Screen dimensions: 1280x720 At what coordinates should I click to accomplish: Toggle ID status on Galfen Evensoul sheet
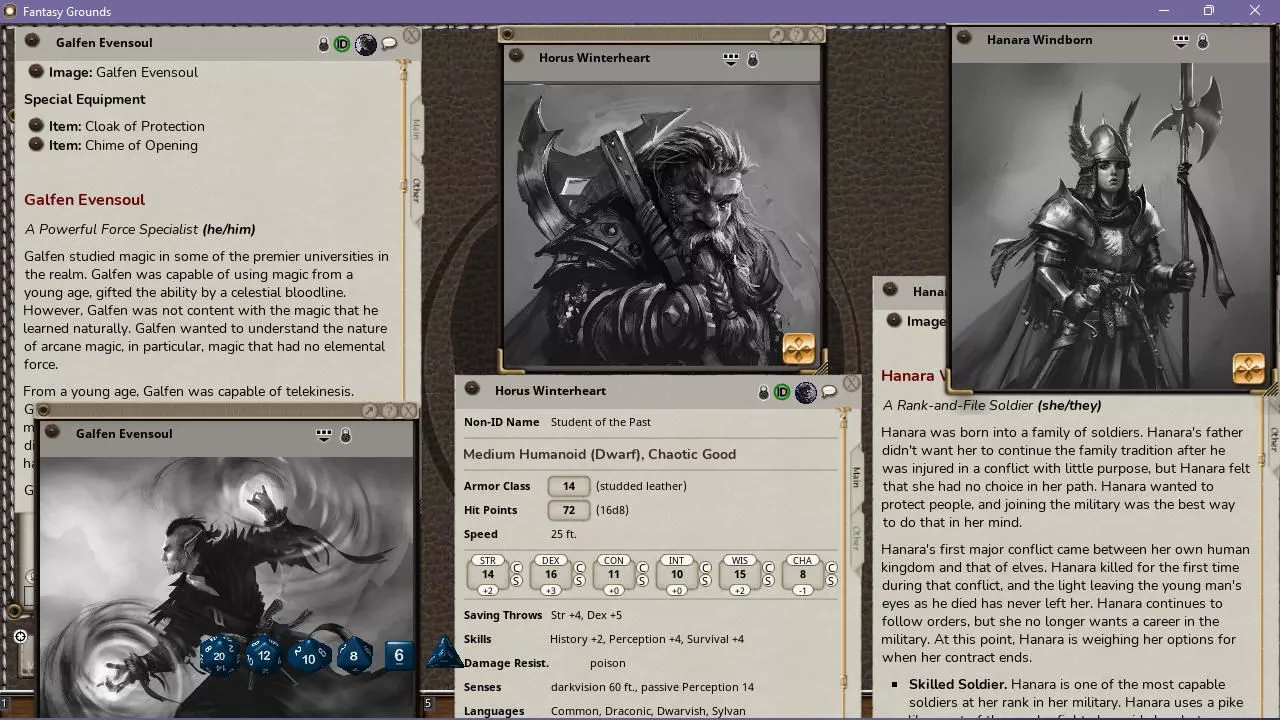click(342, 44)
